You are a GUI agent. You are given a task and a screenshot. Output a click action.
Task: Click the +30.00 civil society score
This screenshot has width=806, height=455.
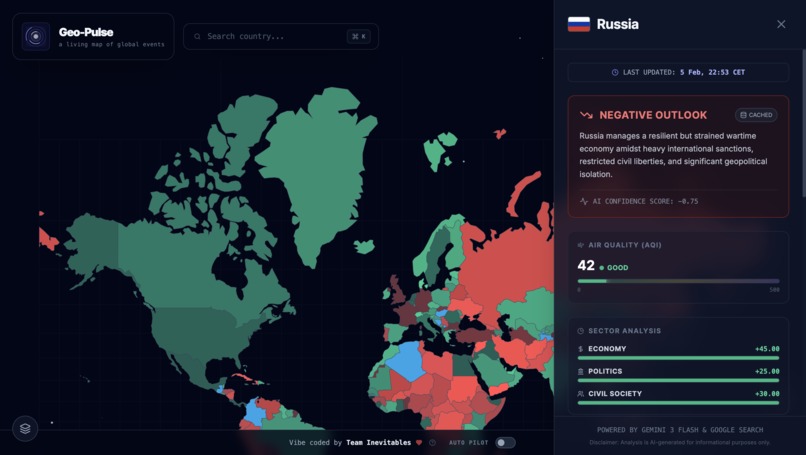point(767,394)
